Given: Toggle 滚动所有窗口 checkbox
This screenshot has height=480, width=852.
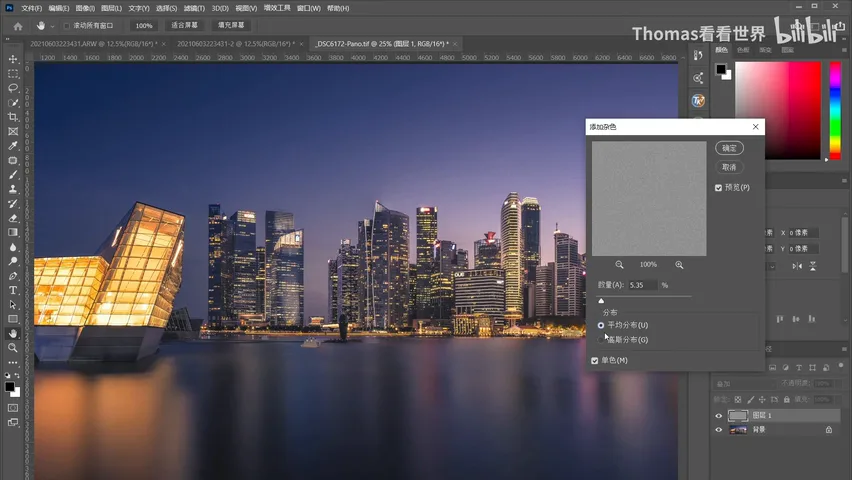Looking at the screenshot, I should 66,26.
